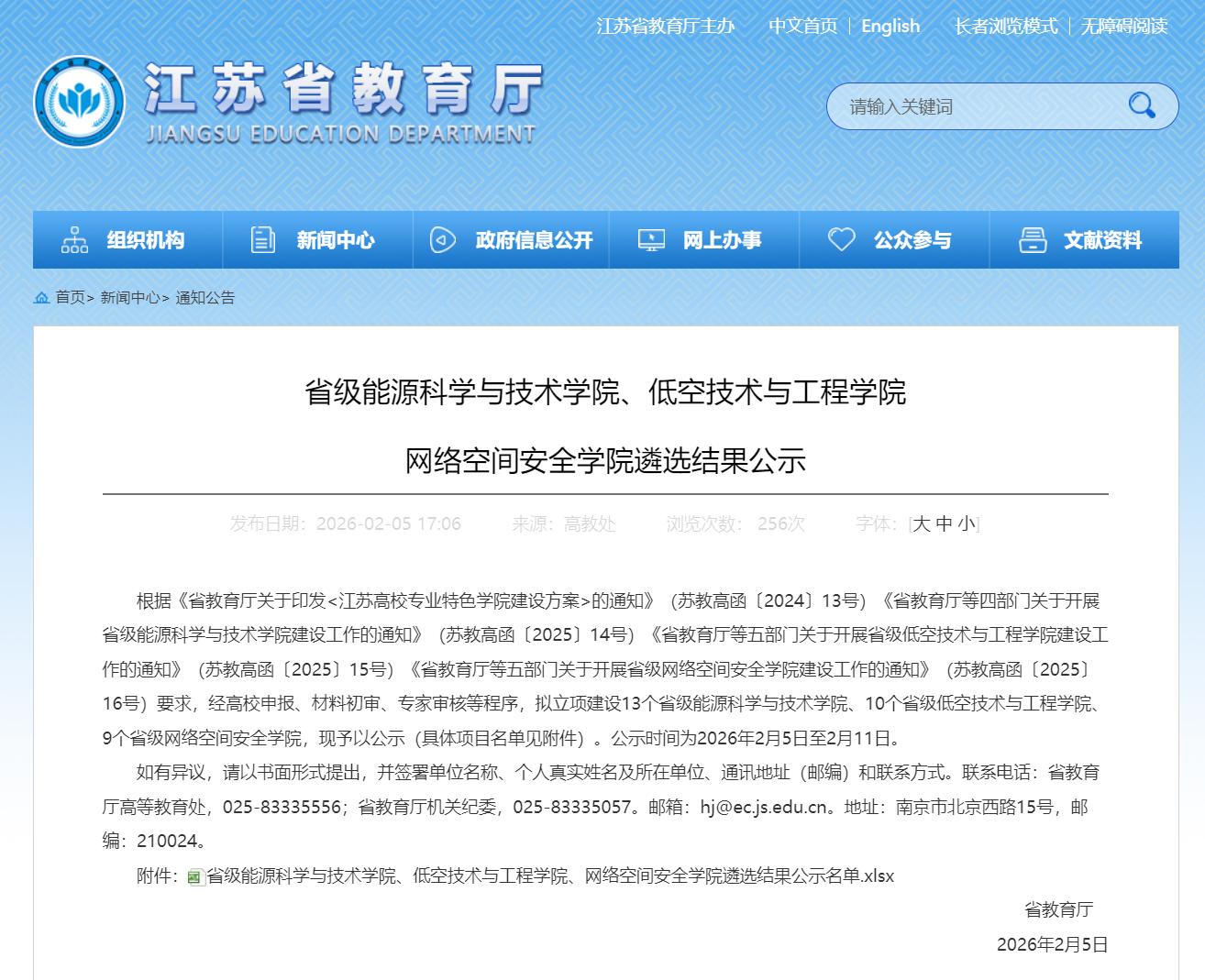Click the organization chart icon beside 组织机构
Screen dimensions: 1205x980
coord(74,240)
